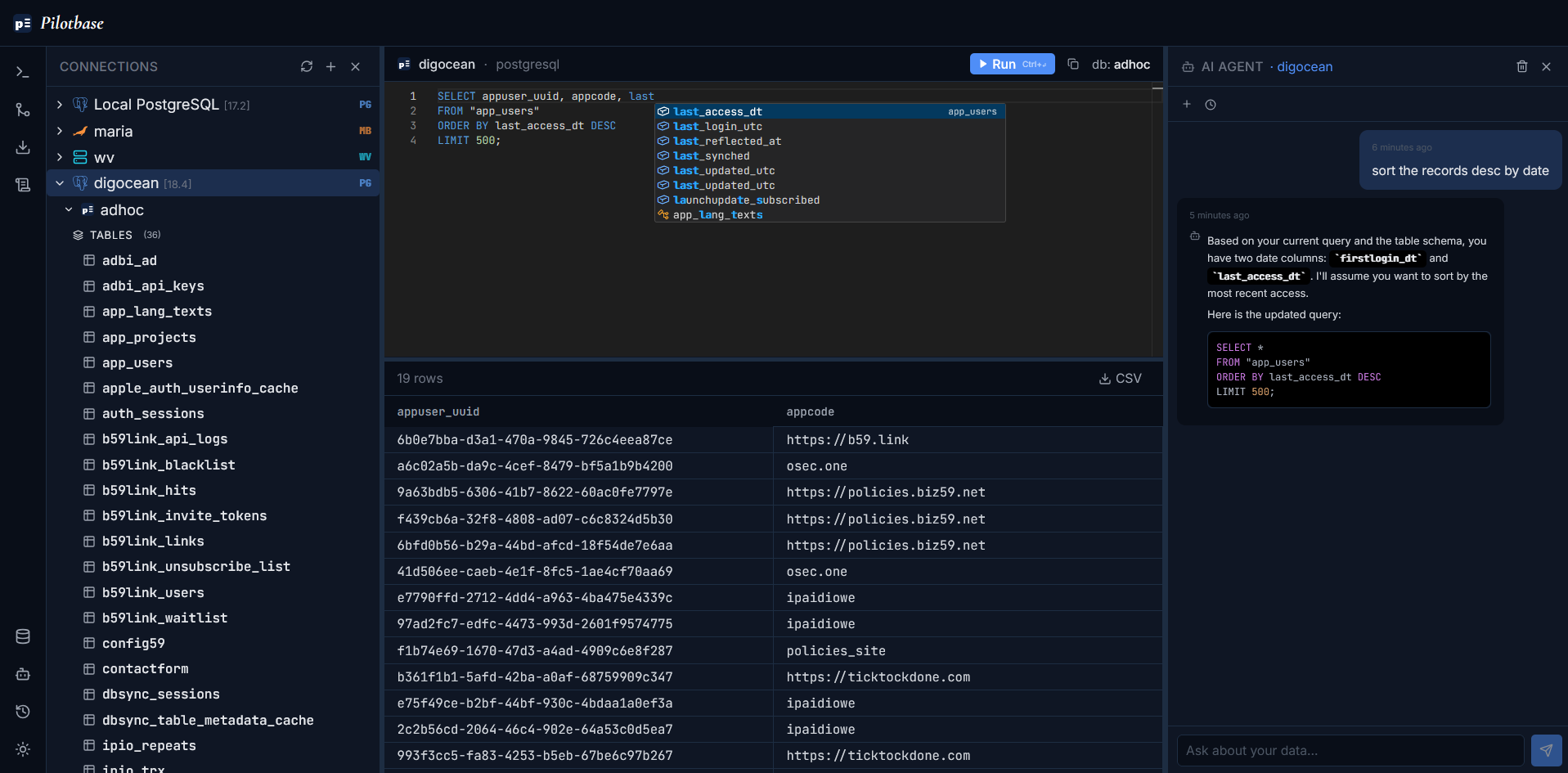The width and height of the screenshot is (1568, 773).
Task: Select the auth_sessions table
Action: (x=153, y=413)
